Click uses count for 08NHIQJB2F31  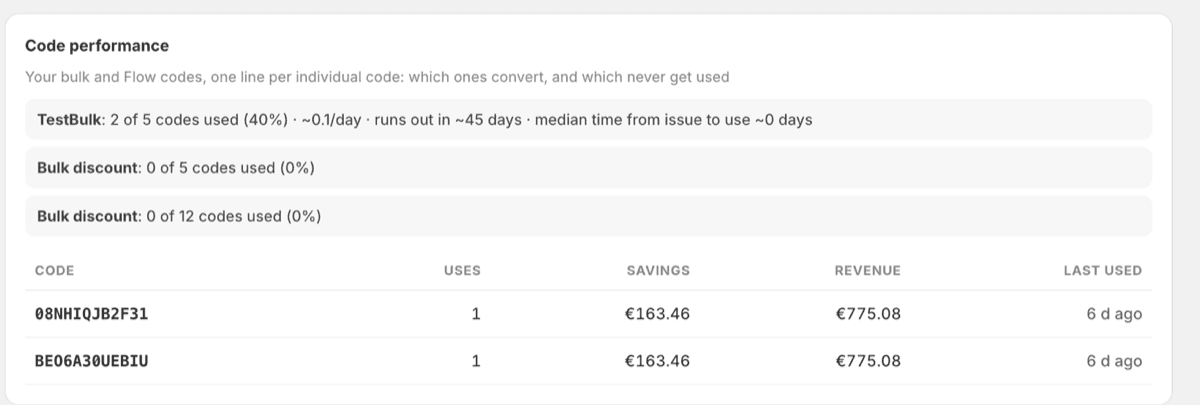(x=476, y=314)
